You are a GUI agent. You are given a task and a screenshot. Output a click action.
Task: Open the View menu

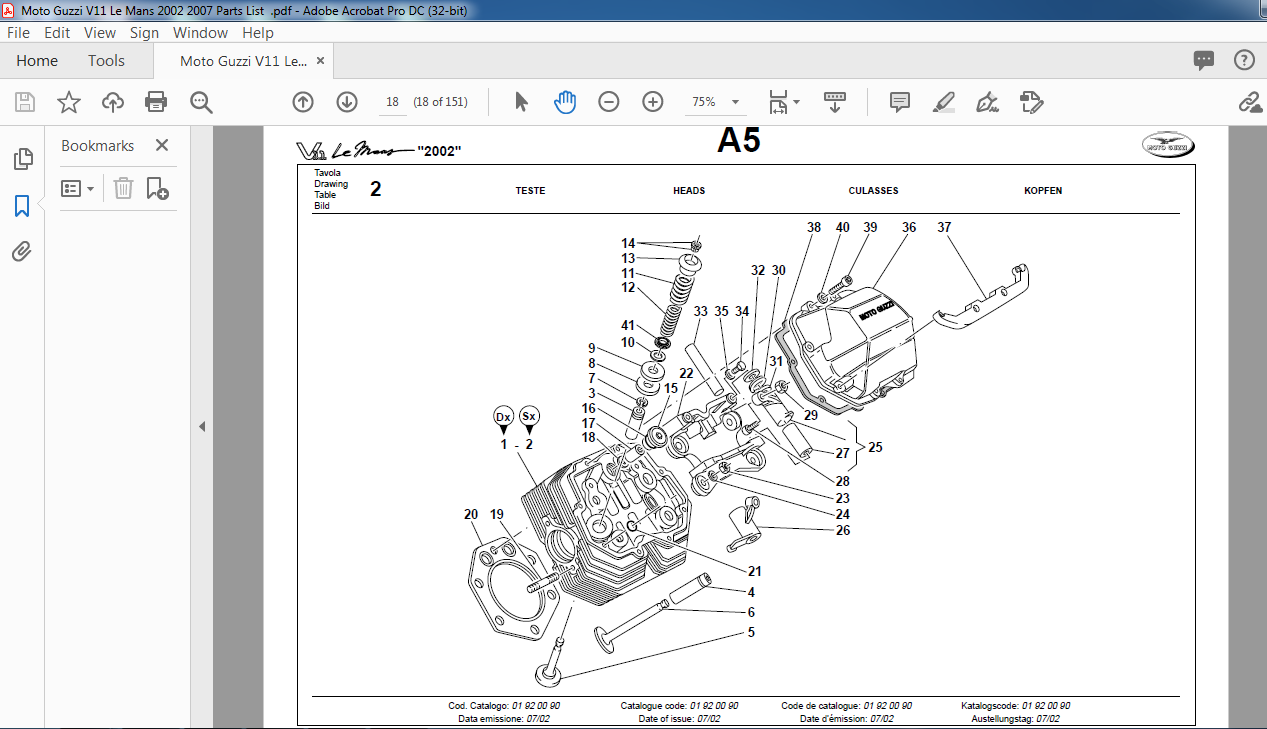coord(100,32)
